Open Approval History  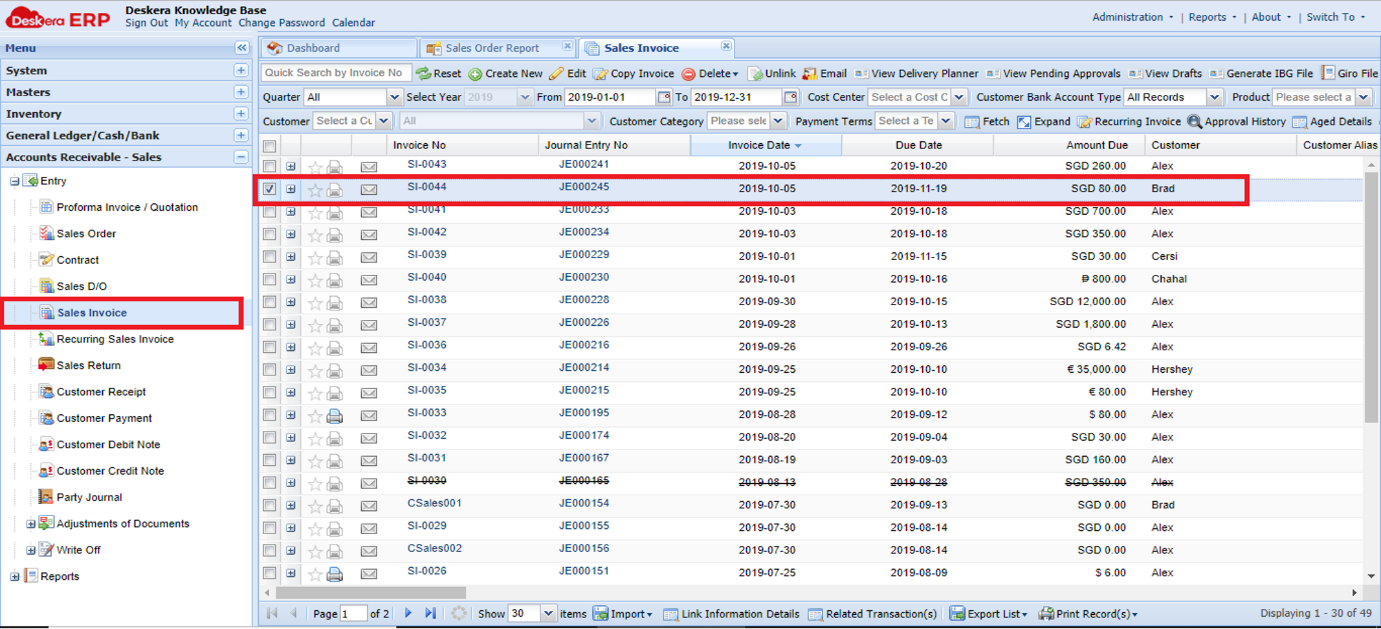click(x=1237, y=122)
